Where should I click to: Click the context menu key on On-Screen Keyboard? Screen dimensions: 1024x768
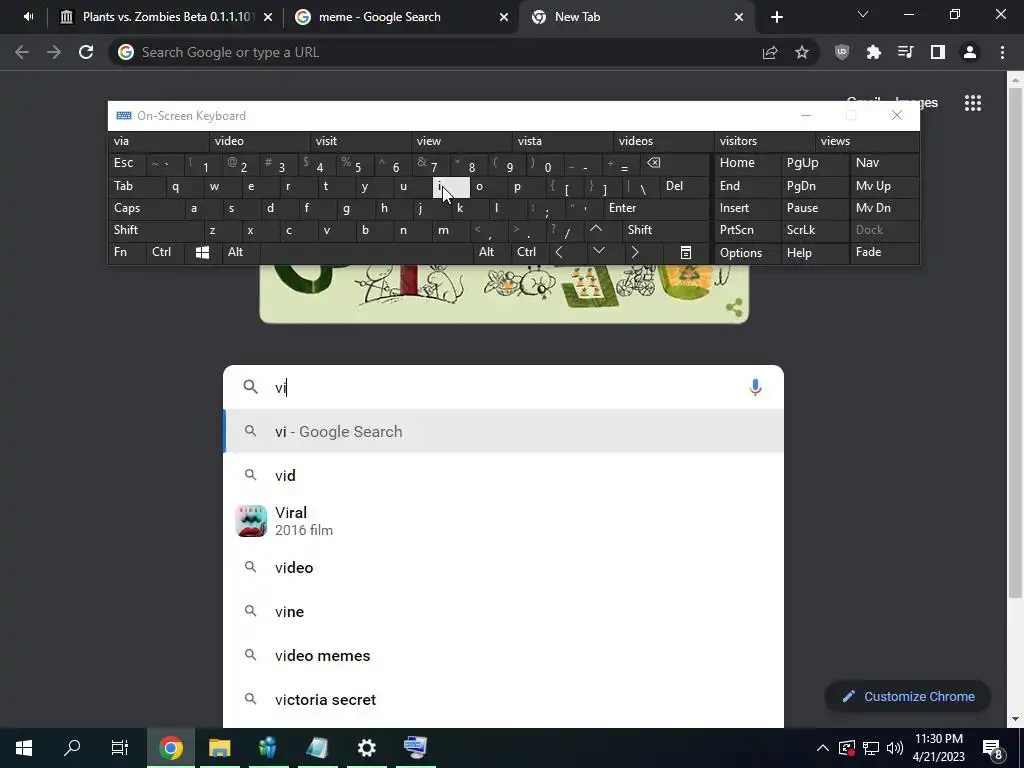pos(686,252)
